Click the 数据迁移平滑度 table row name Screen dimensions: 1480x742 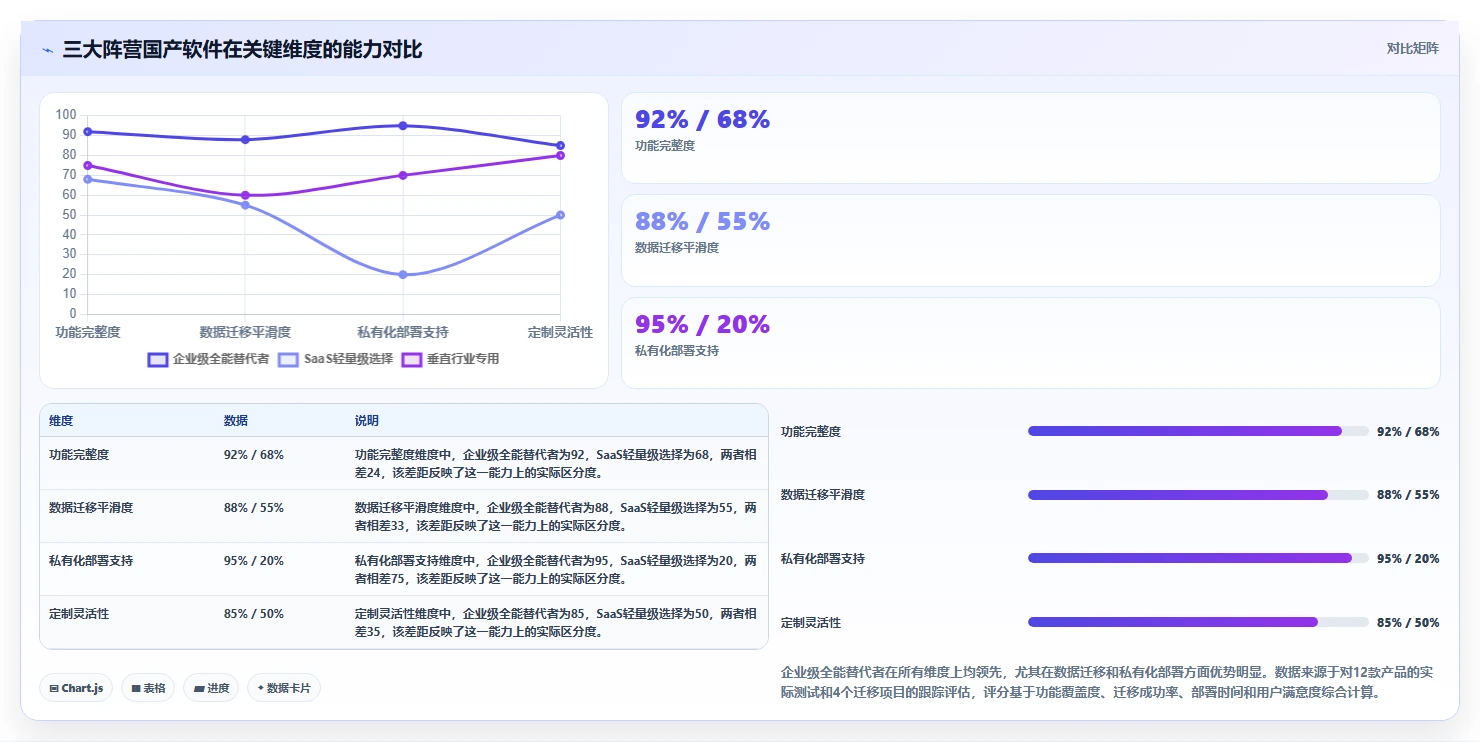pyautogui.click(x=91, y=507)
